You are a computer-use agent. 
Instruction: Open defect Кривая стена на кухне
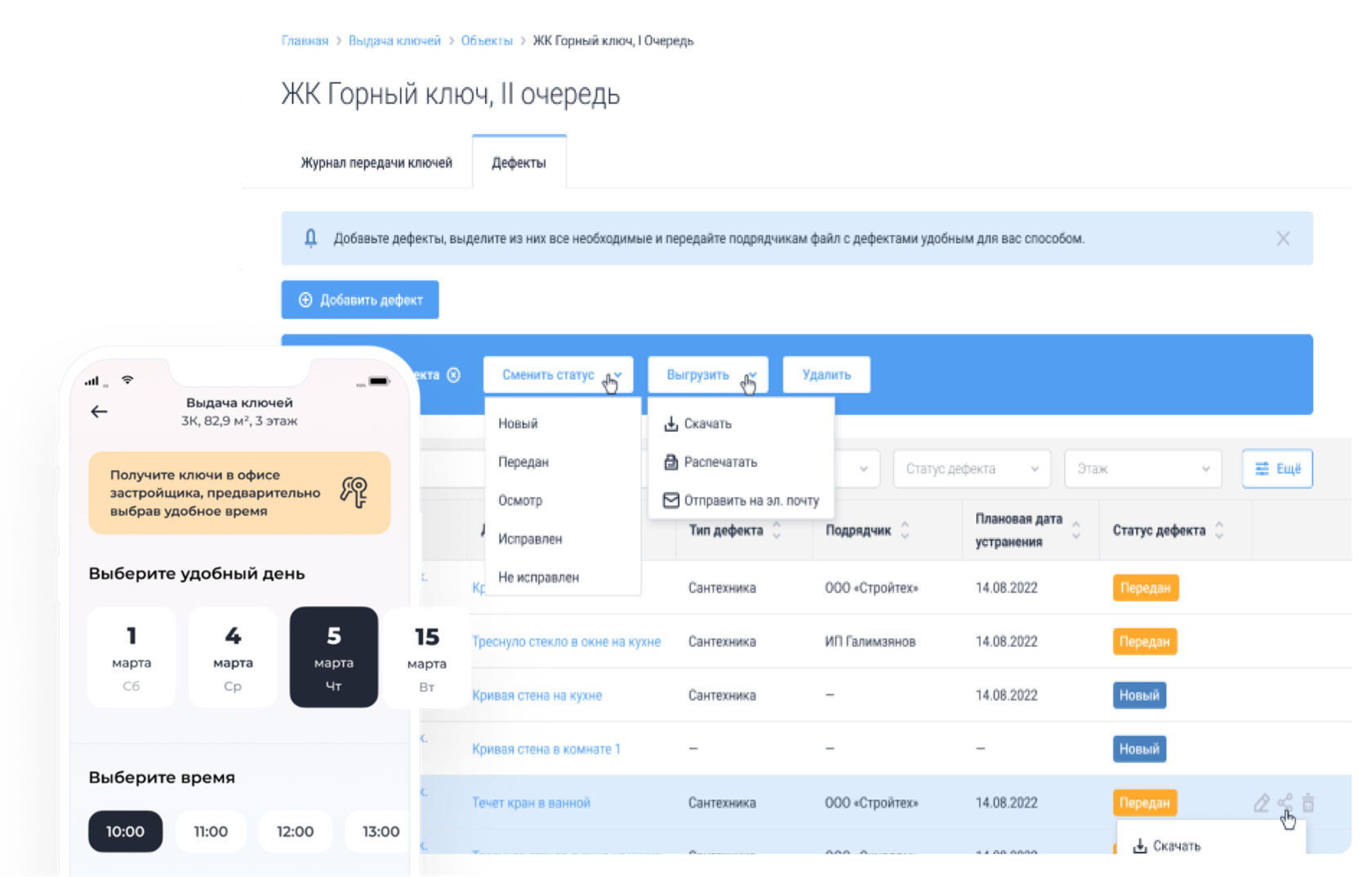pyautogui.click(x=537, y=695)
